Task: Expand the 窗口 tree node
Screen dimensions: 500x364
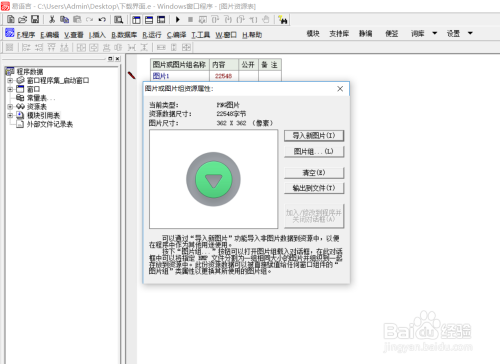Action: tap(10, 89)
